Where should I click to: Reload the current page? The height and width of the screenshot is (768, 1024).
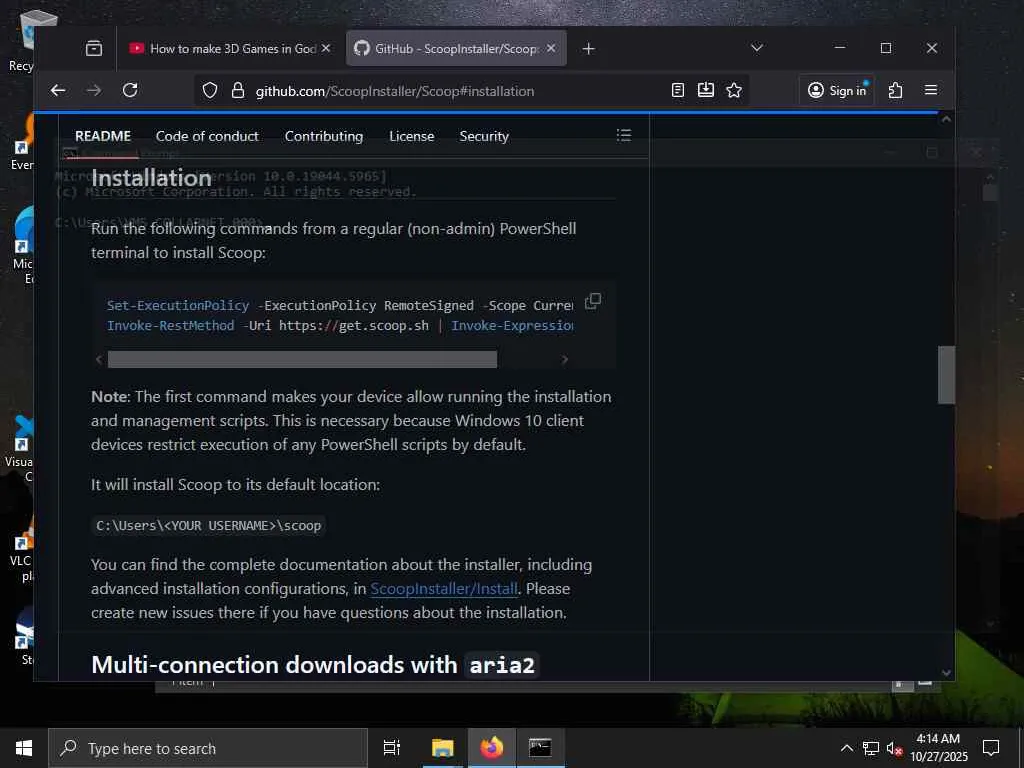[x=130, y=90]
